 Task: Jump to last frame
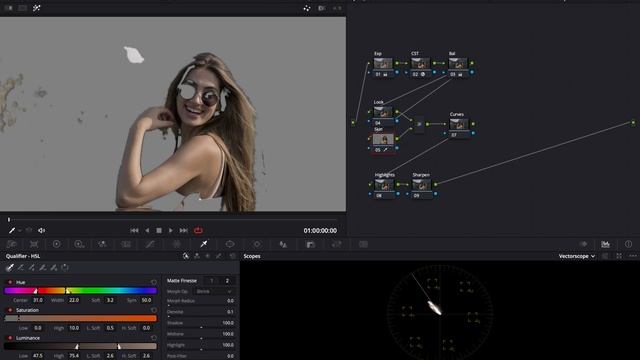pos(184,231)
